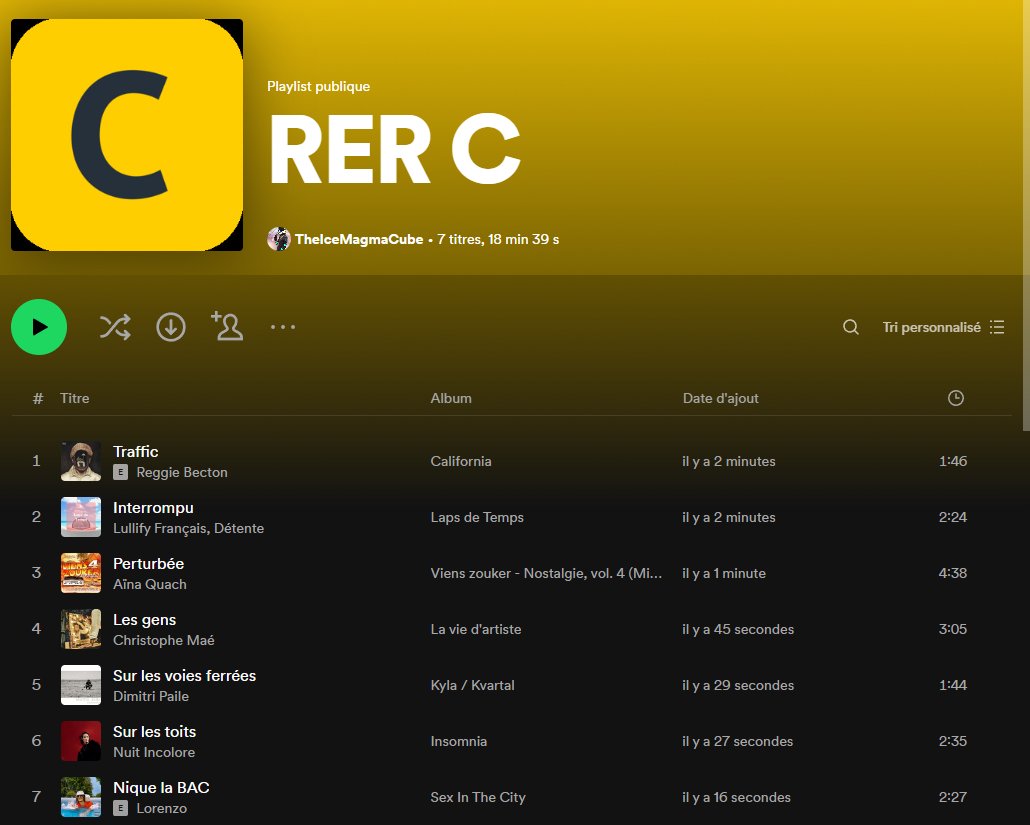Enable shuffle for the playlist
This screenshot has height=825, width=1030.
point(115,326)
